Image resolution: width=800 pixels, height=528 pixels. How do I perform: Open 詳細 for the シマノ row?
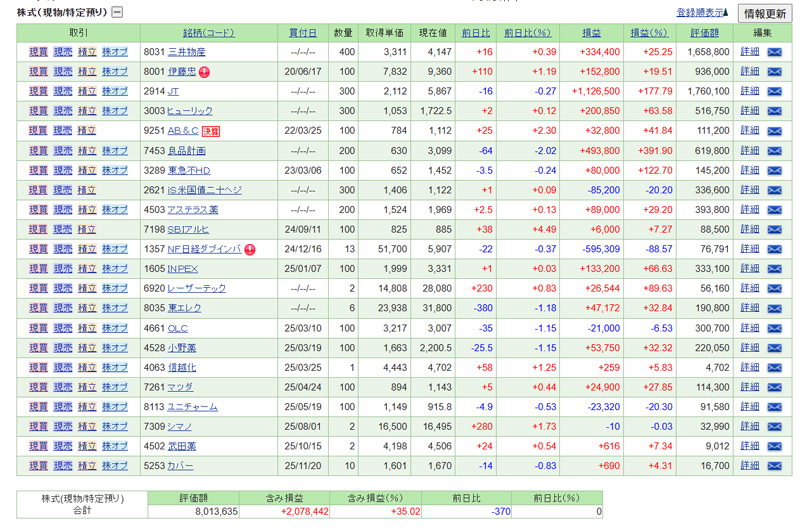pyautogui.click(x=749, y=427)
